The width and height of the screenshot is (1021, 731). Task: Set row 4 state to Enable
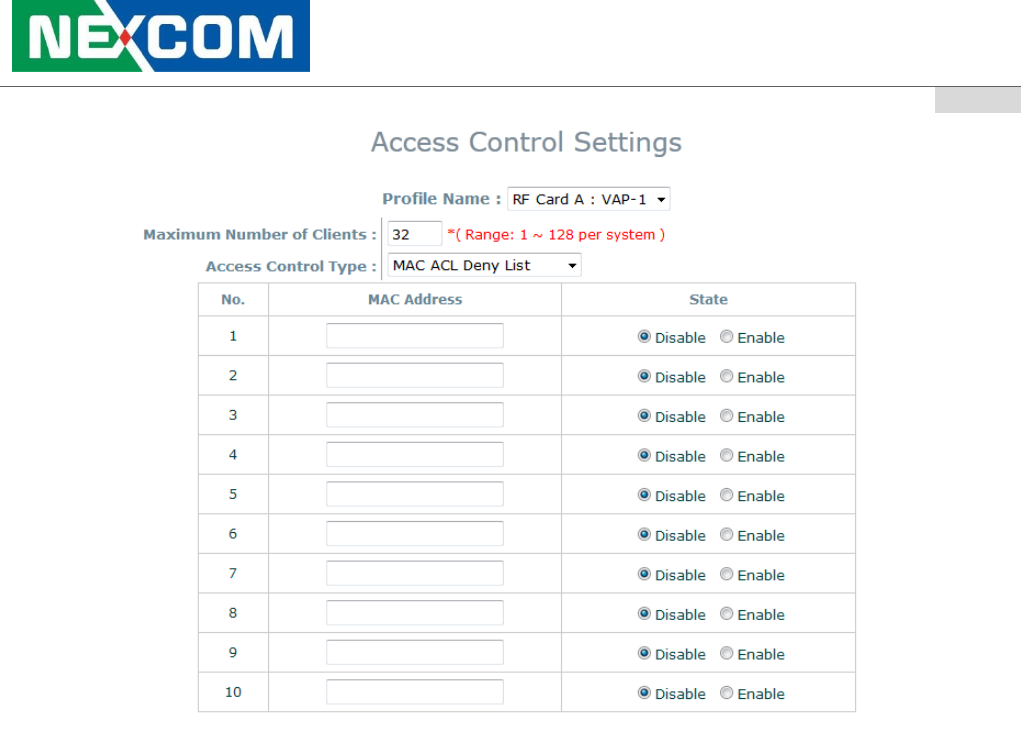tap(727, 456)
